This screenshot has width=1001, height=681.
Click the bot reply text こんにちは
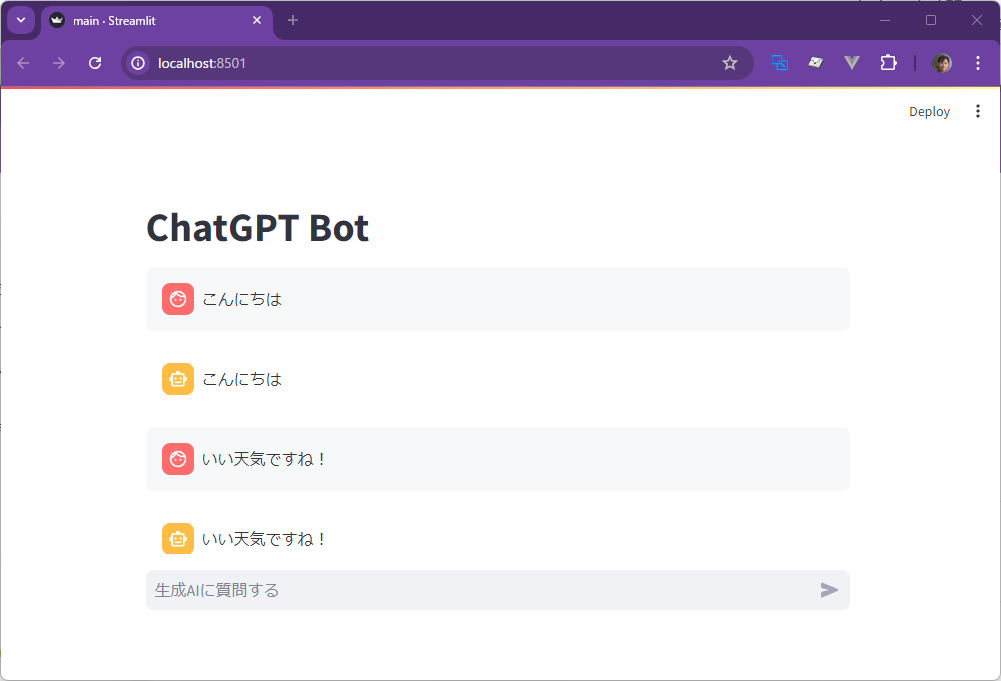242,379
